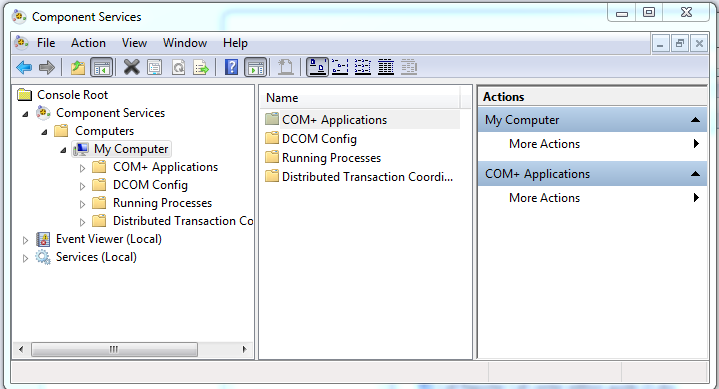Select the Computers folder in tree

click(105, 131)
